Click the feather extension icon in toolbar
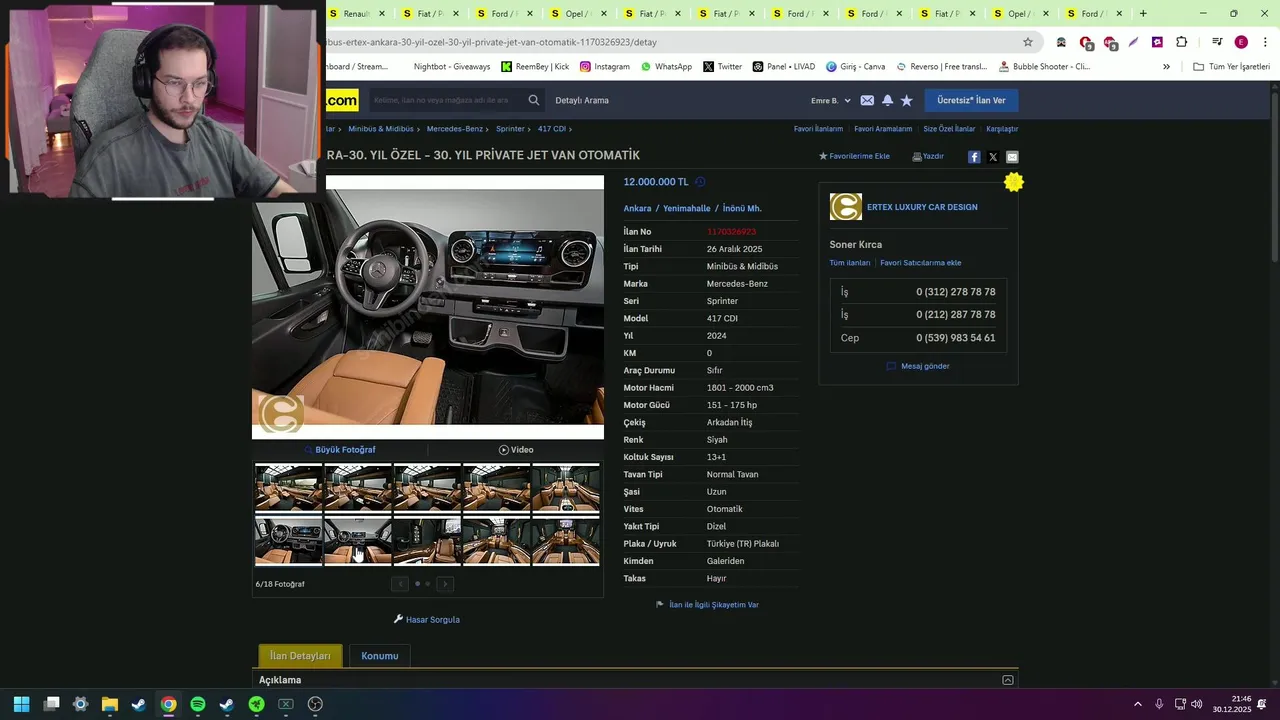The image size is (1280, 720). [1133, 42]
